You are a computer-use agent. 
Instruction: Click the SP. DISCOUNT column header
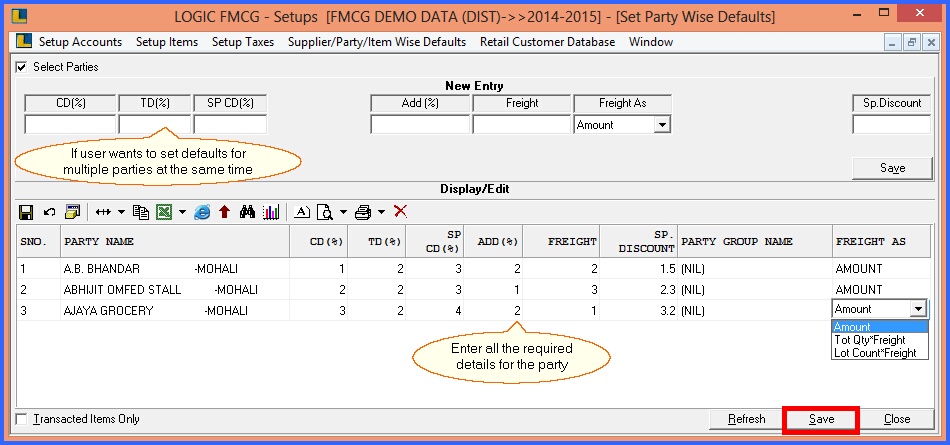pyautogui.click(x=638, y=241)
